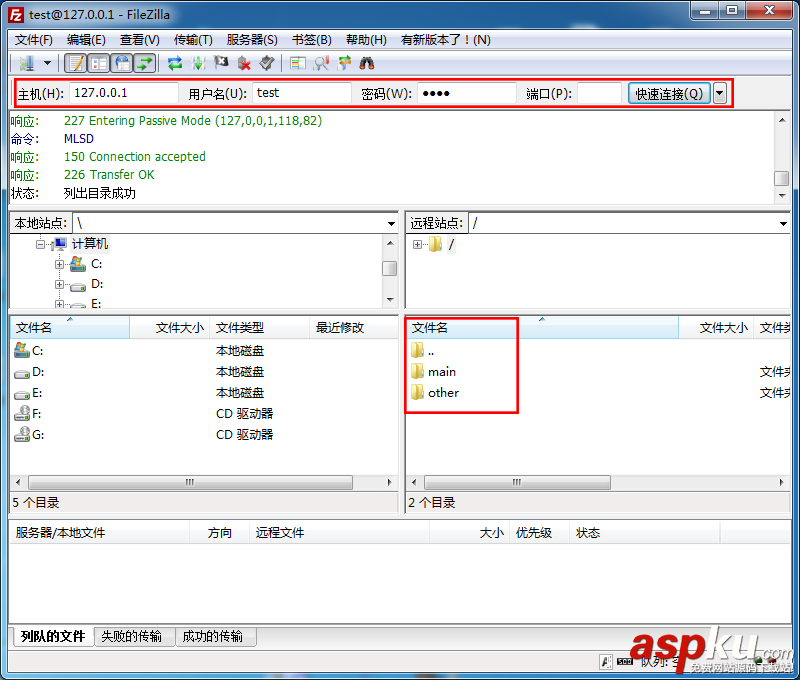This screenshot has height=680, width=800.
Task: Open the local site path dropdown
Action: (393, 222)
